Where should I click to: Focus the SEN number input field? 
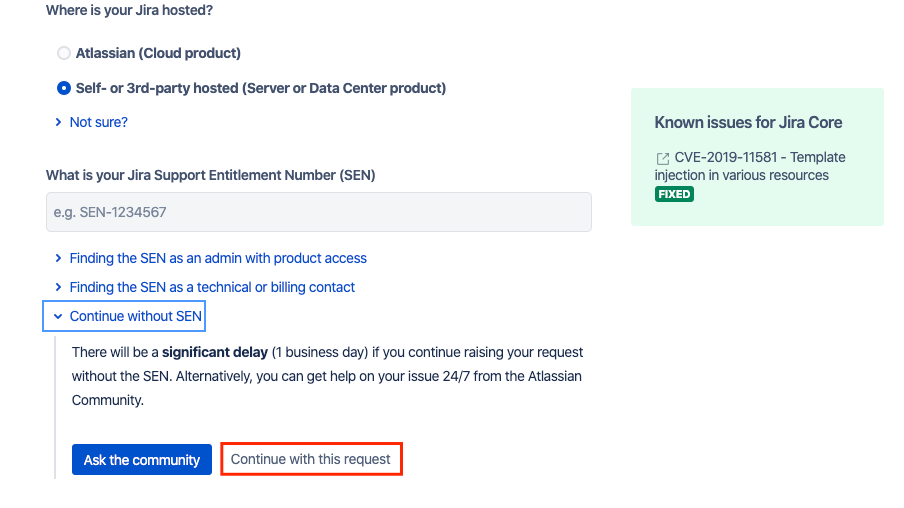(318, 212)
